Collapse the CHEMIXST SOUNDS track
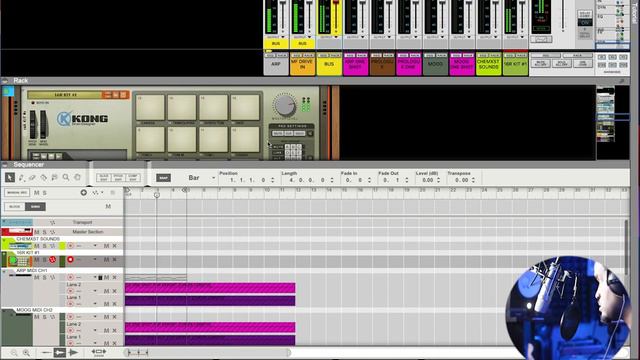The image size is (640, 360). [x=4, y=240]
